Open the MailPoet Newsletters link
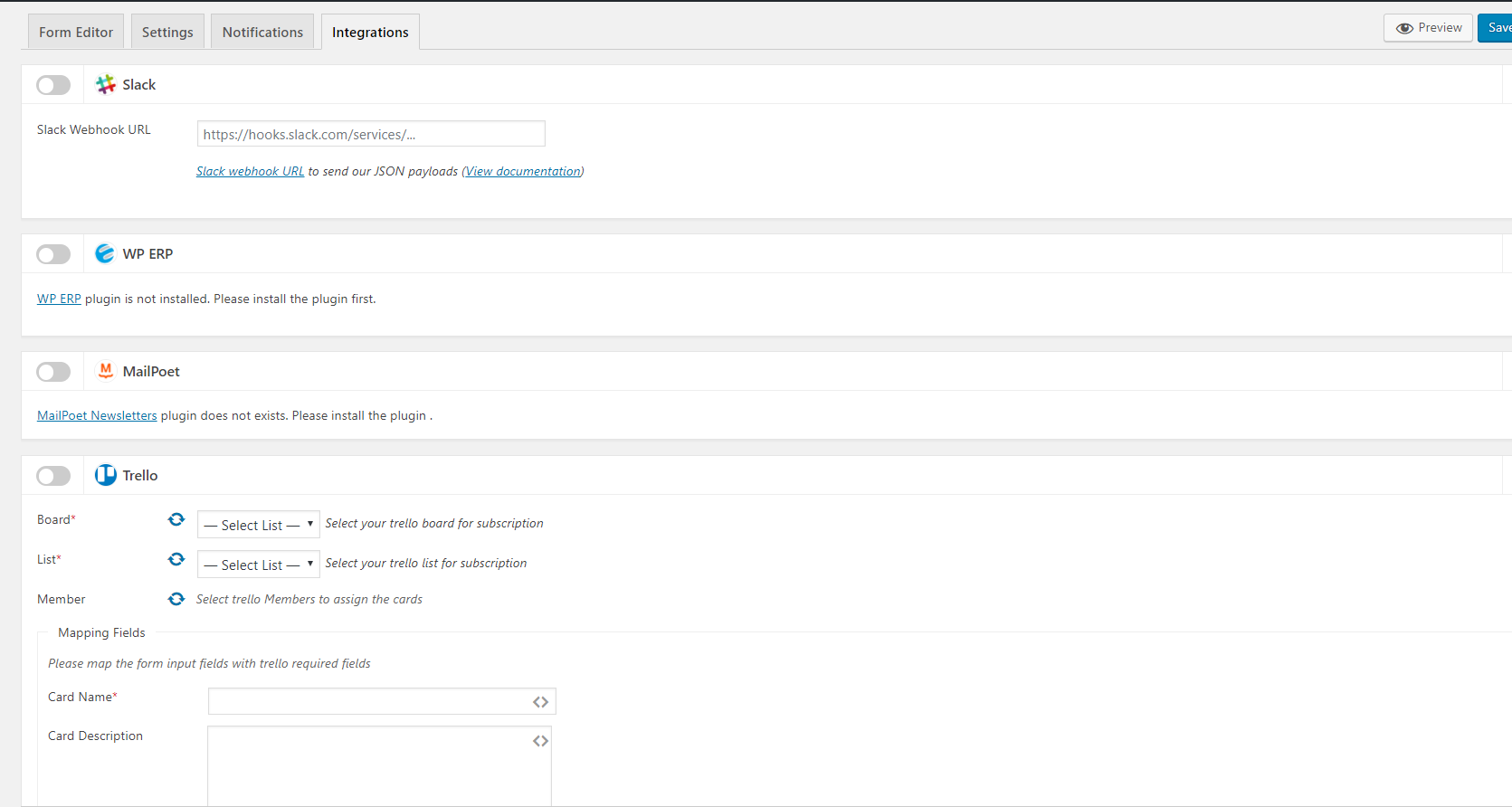The height and width of the screenshot is (807, 1512). 97,415
